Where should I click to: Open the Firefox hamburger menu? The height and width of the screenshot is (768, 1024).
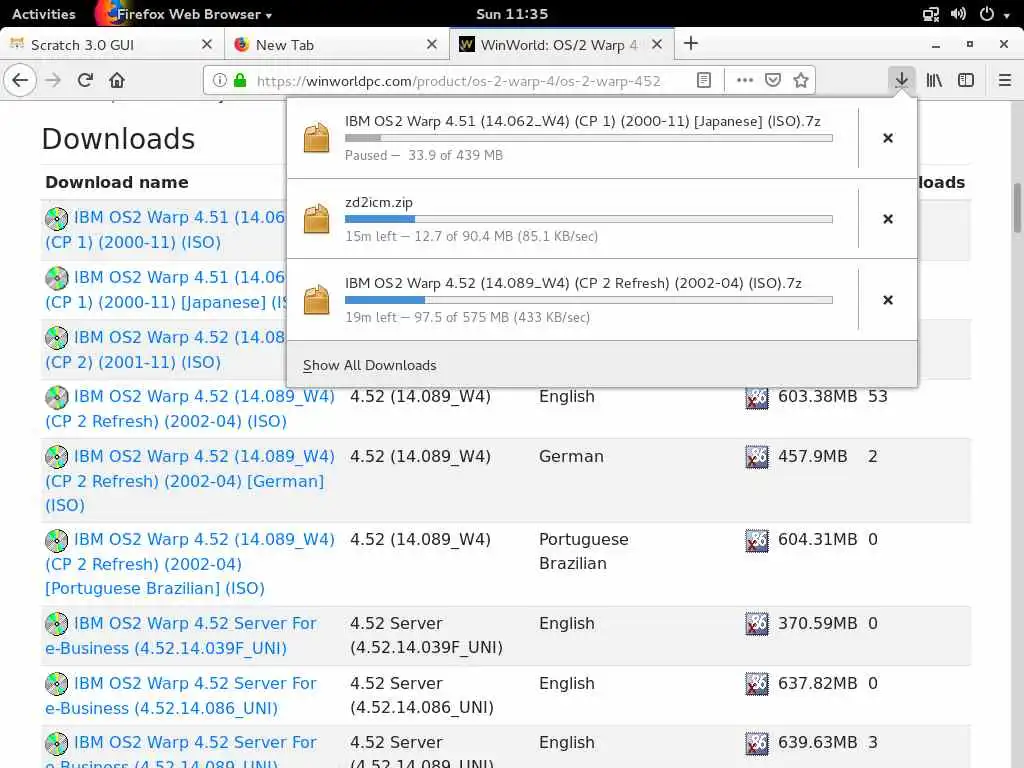point(1004,80)
